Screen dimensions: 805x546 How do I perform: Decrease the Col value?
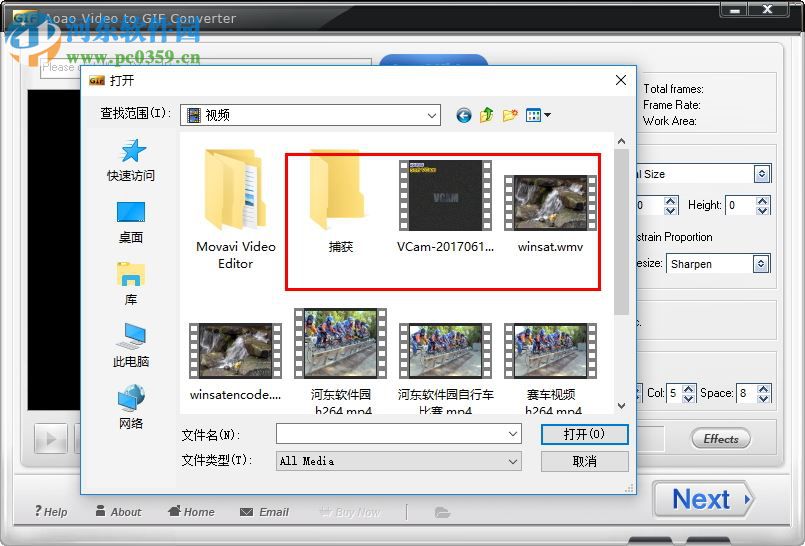[688, 398]
